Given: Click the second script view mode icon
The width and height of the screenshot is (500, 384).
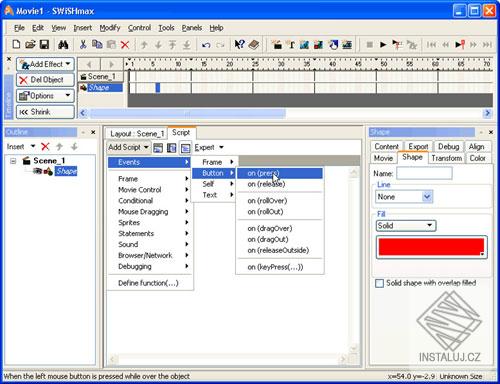Looking at the screenshot, I should pos(172,148).
